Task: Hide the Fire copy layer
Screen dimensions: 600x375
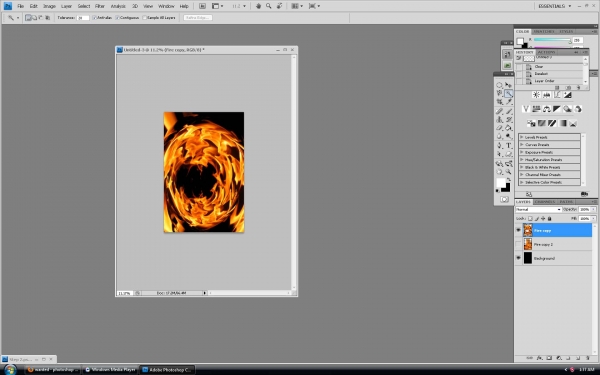Action: coord(518,230)
